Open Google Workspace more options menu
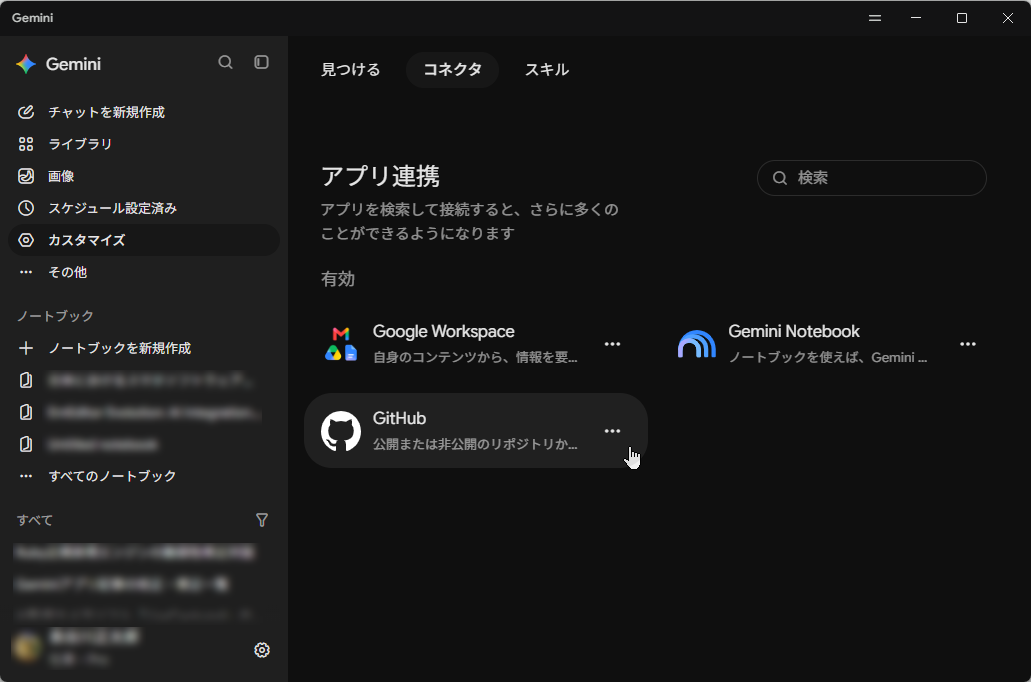 [x=612, y=344]
